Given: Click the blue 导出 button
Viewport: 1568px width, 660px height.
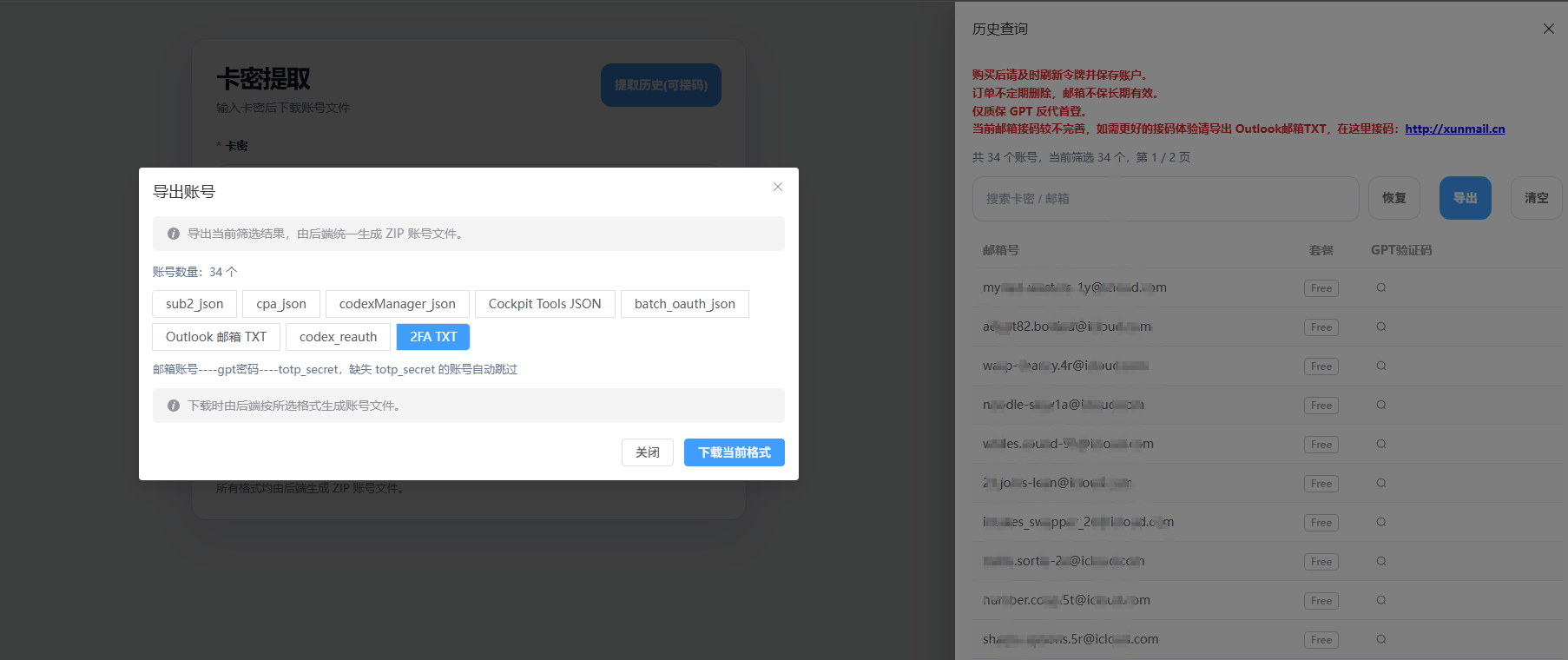Looking at the screenshot, I should (1466, 198).
